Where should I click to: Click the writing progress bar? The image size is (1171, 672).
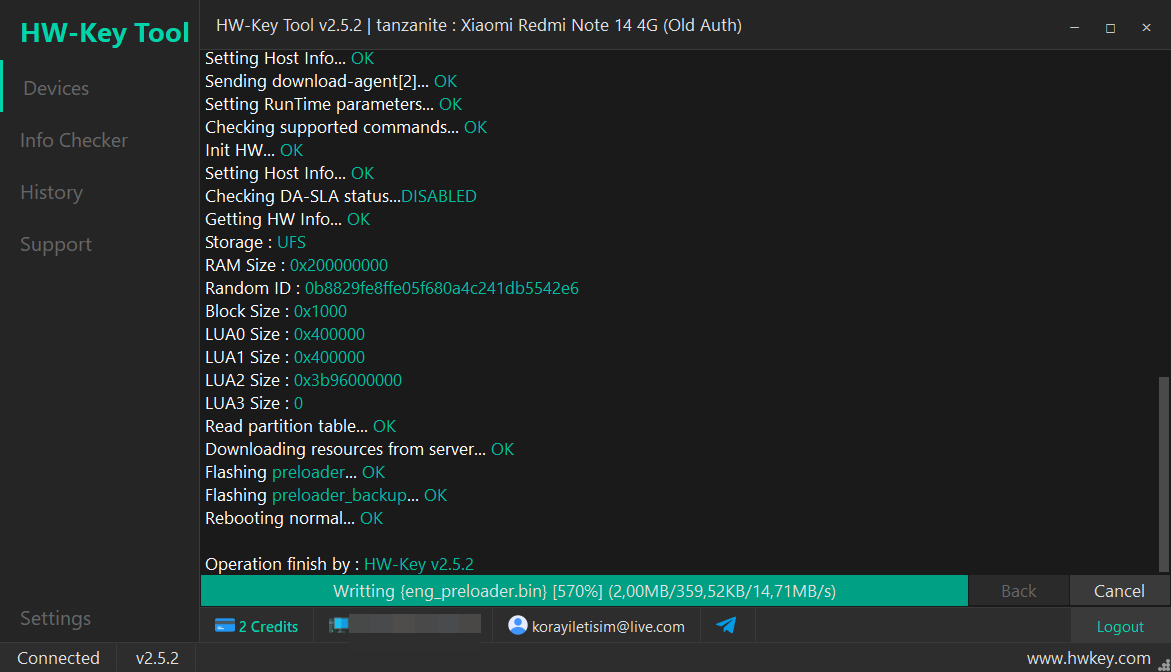pyautogui.click(x=584, y=591)
